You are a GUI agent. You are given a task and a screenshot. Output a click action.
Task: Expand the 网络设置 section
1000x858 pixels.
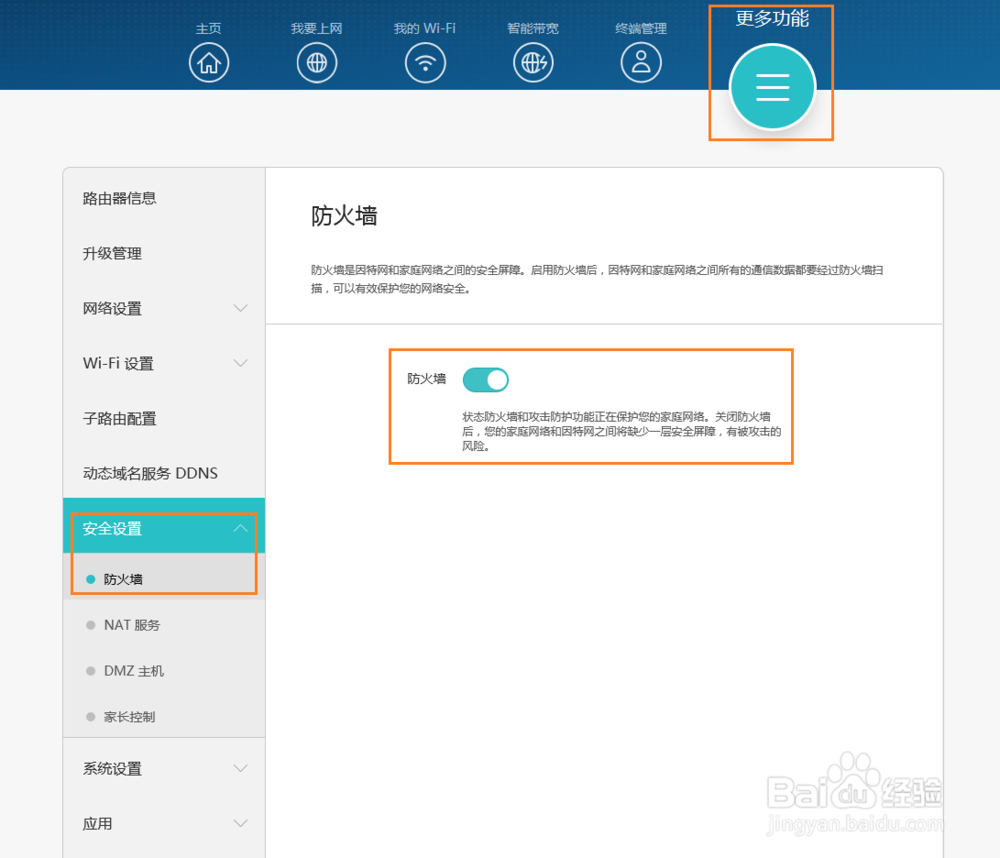pyautogui.click(x=240, y=308)
